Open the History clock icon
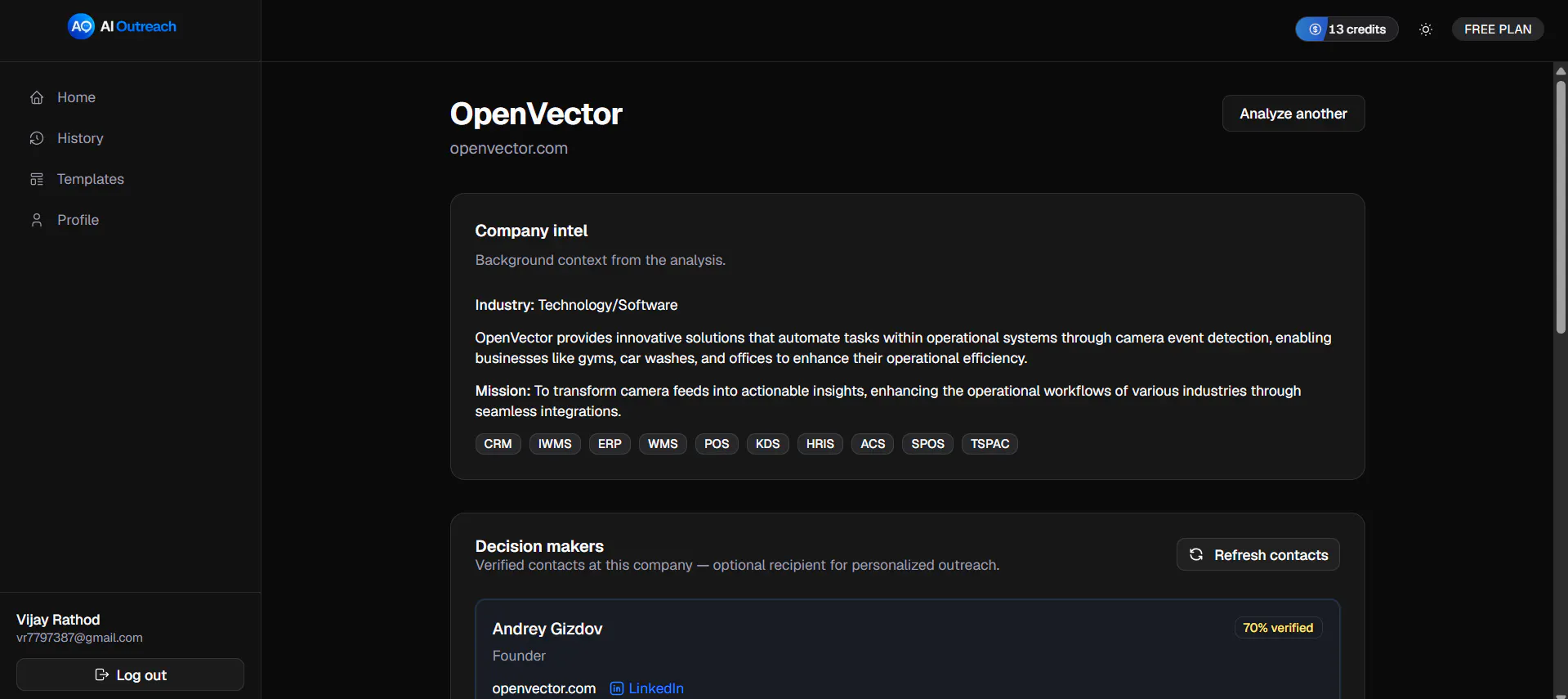1568x699 pixels. point(37,138)
